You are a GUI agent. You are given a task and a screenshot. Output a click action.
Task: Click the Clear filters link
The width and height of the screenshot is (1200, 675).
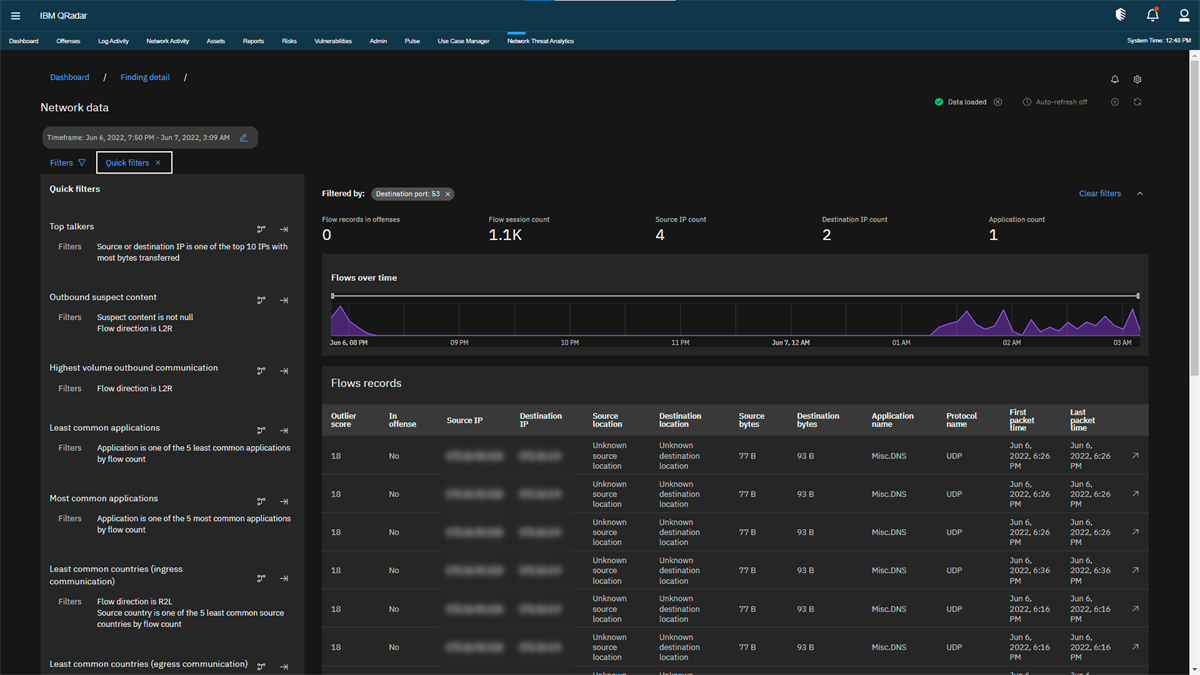(x=1099, y=194)
